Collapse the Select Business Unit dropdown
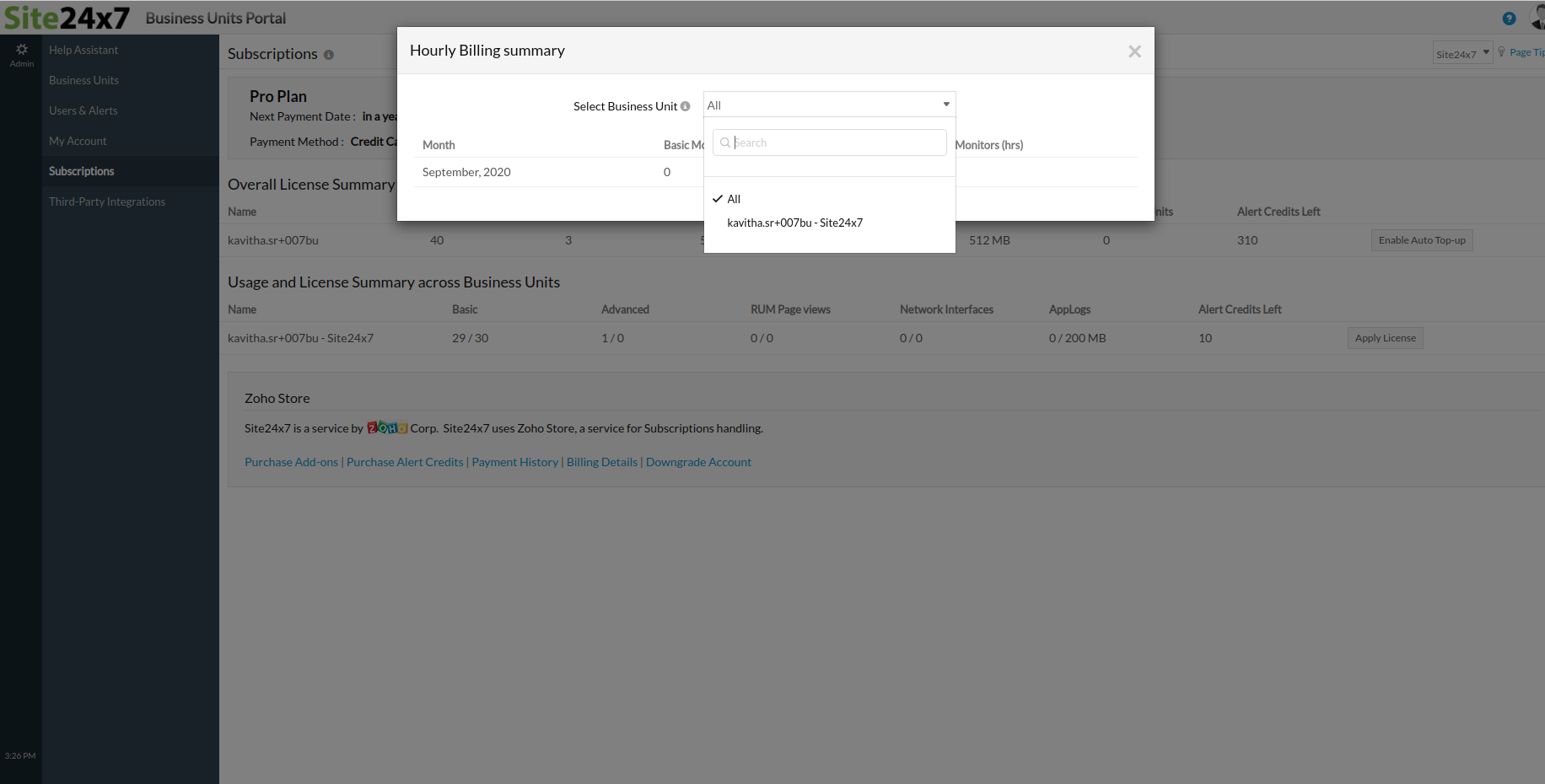The width and height of the screenshot is (1545, 784). tap(946, 105)
